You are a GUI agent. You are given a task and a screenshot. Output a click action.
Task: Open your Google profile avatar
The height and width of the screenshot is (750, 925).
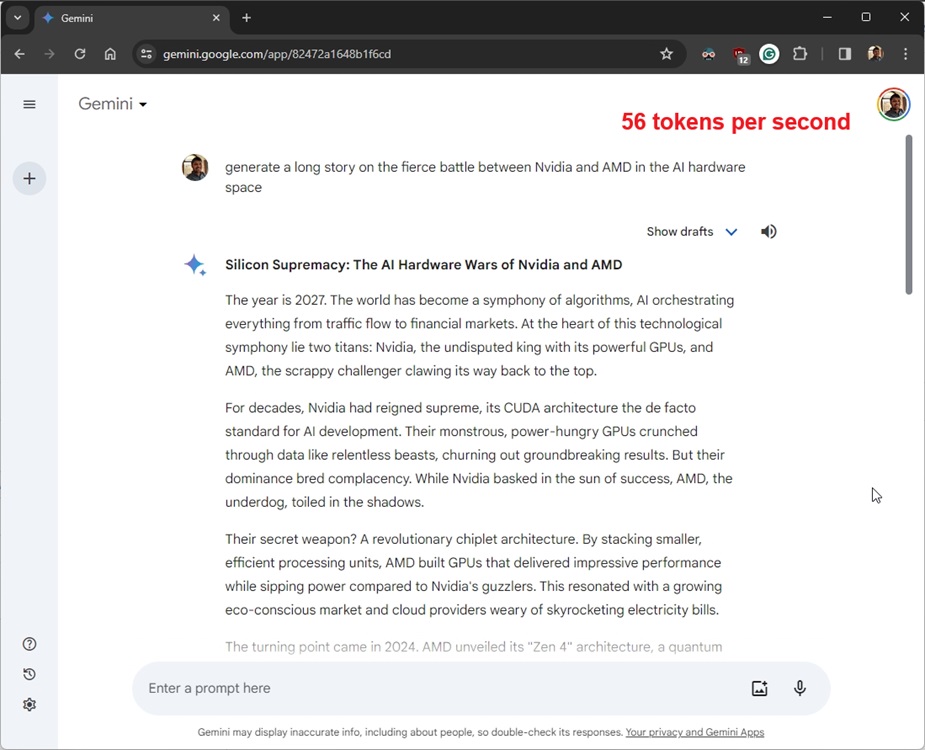pos(893,103)
